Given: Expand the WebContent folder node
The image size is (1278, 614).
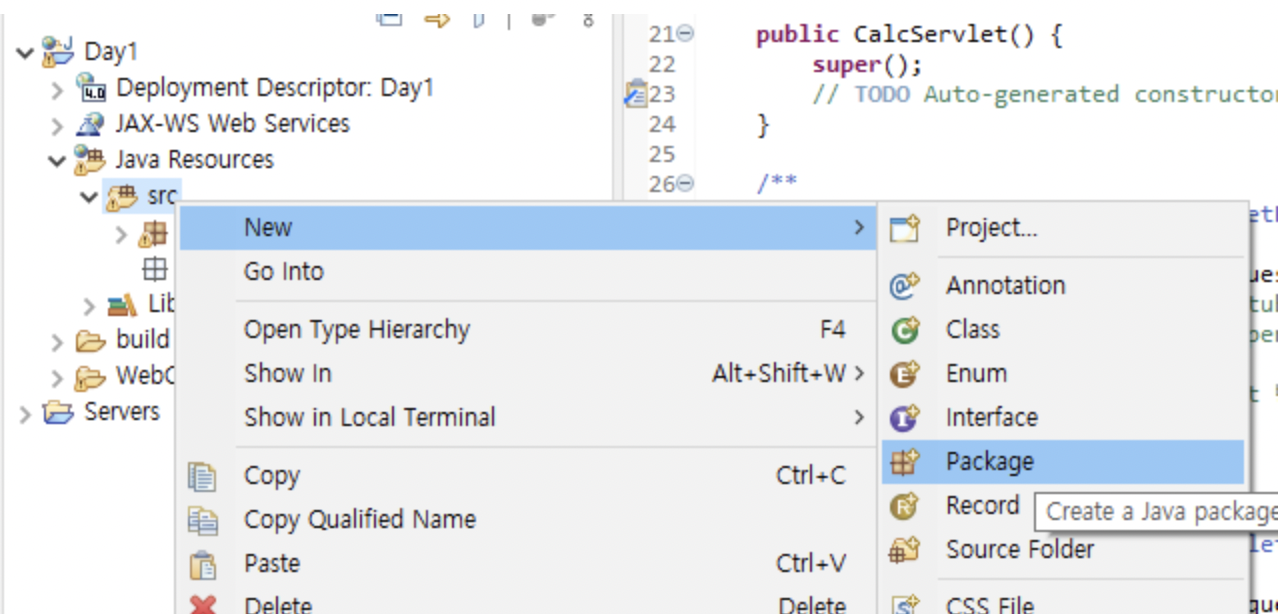Looking at the screenshot, I should click(57, 378).
